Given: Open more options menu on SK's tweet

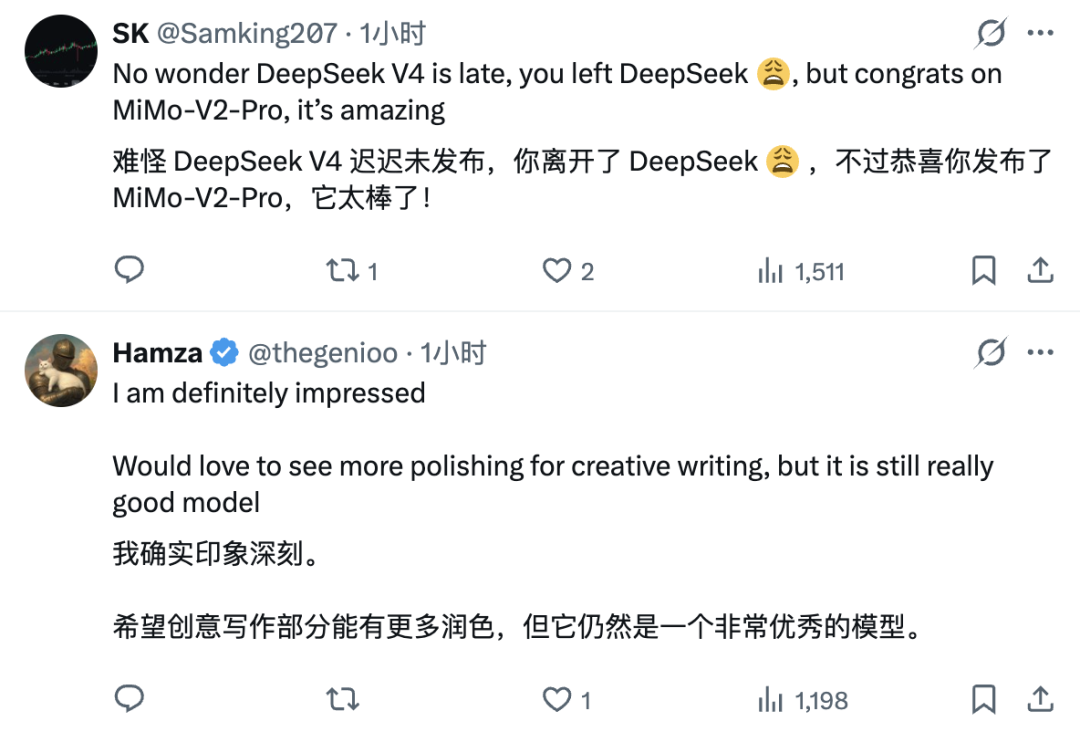Looking at the screenshot, I should tap(1040, 34).
